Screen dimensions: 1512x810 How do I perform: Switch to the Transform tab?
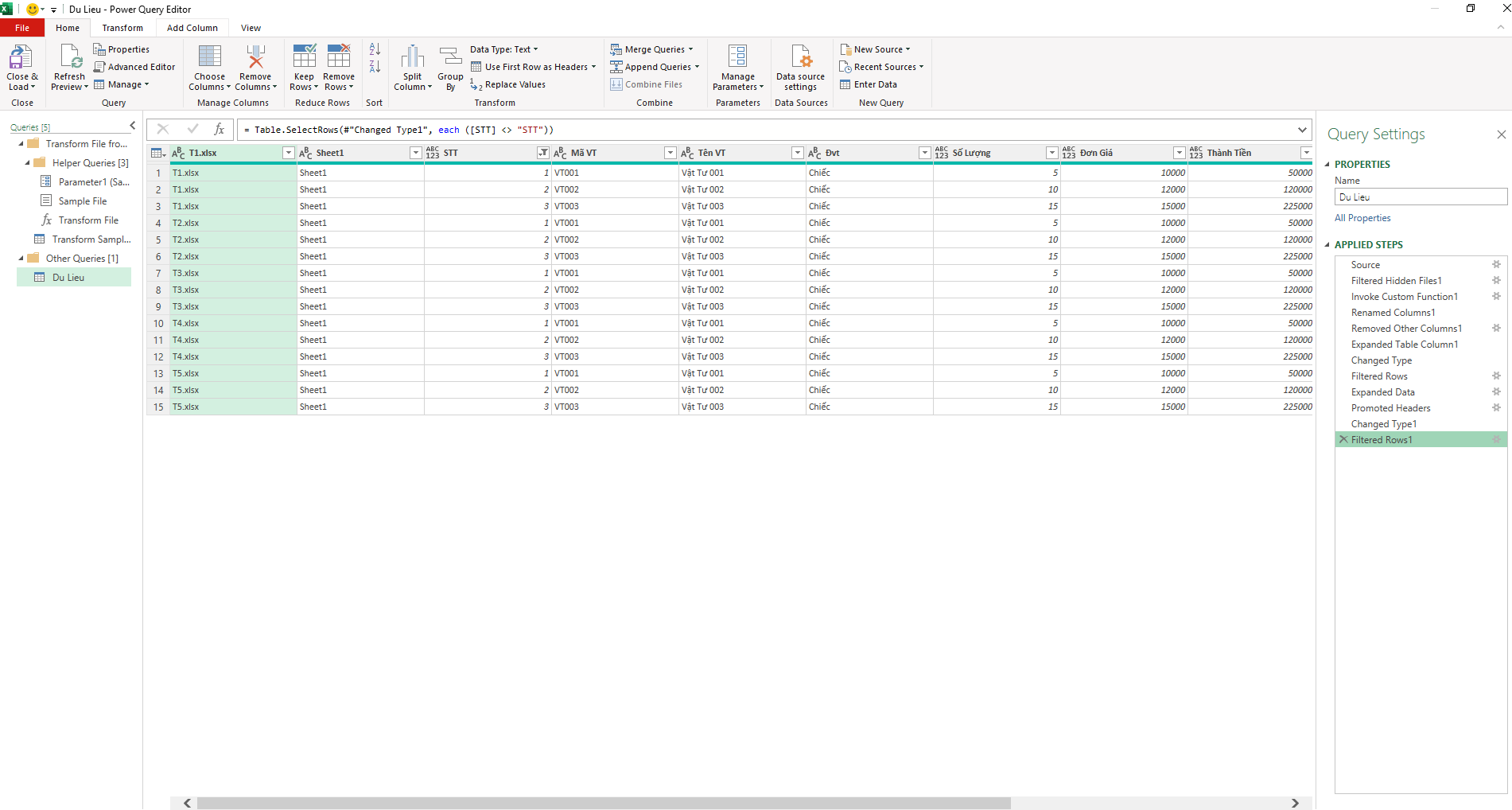coord(122,28)
